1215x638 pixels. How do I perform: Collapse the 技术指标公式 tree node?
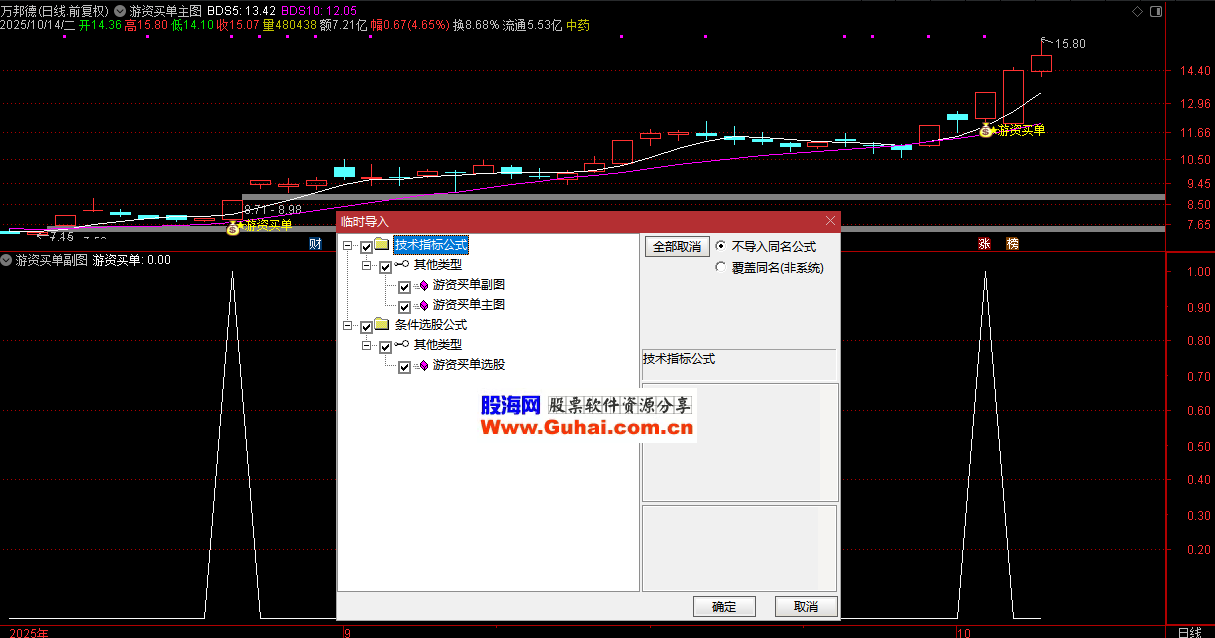[x=348, y=246]
